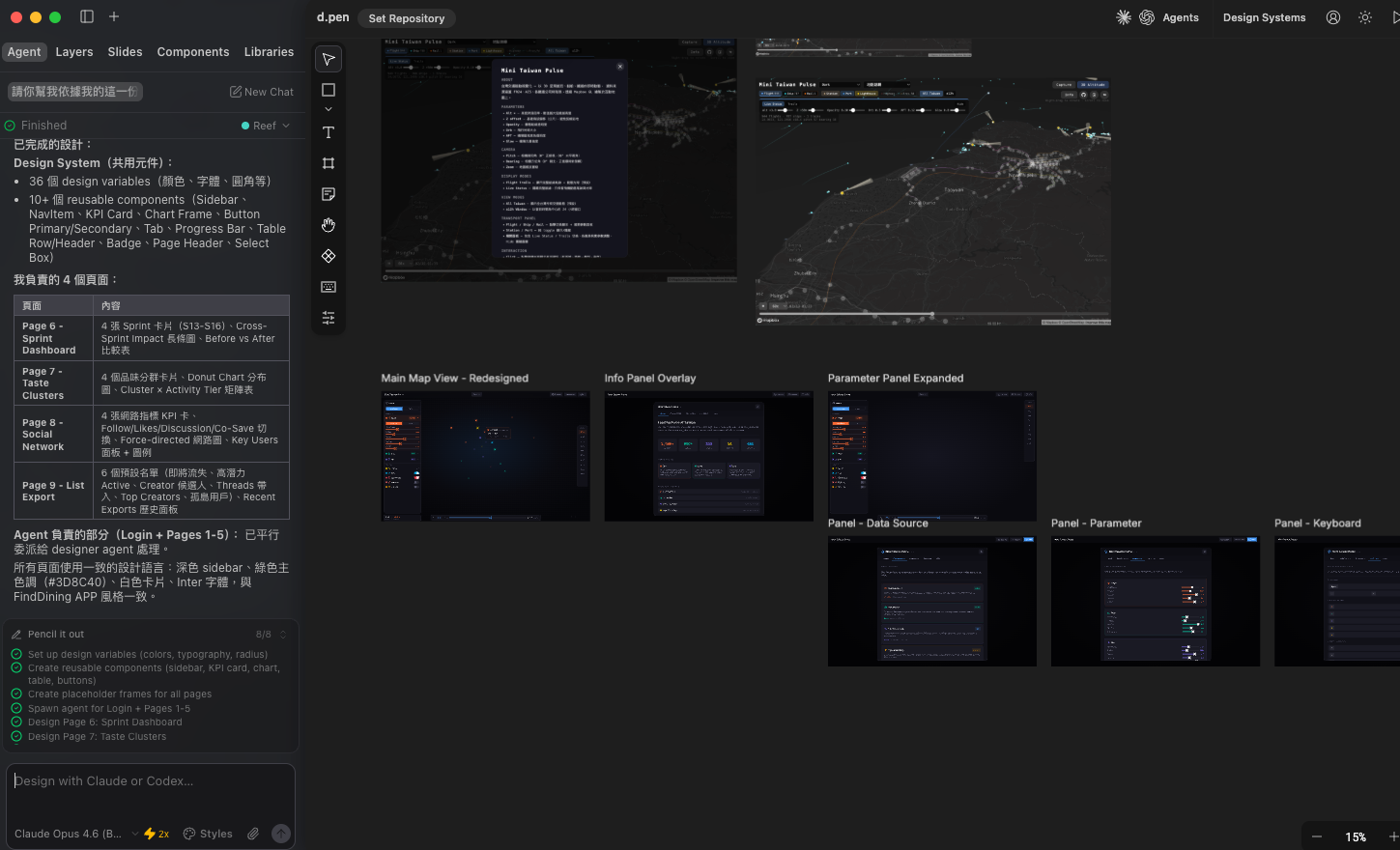Viewport: 1400px width, 850px height.
Task: Click the Set Repository button
Action: click(x=407, y=18)
